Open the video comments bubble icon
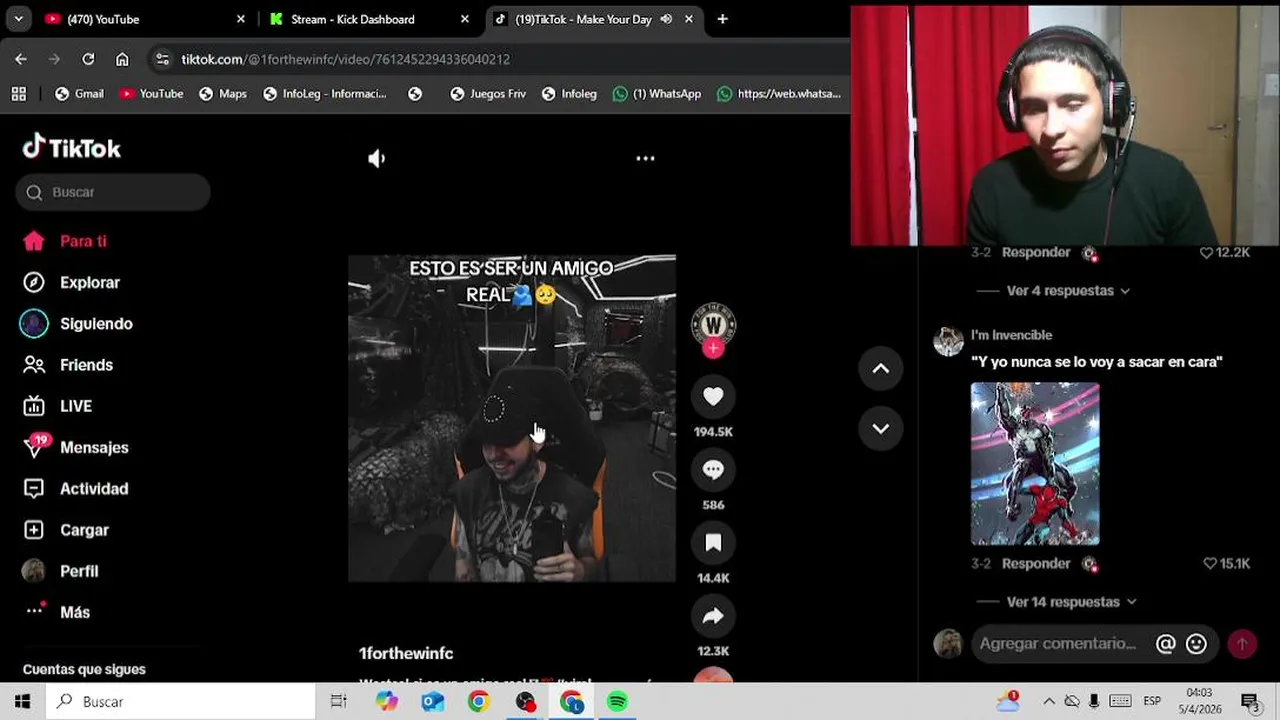1280x720 pixels. coord(713,470)
